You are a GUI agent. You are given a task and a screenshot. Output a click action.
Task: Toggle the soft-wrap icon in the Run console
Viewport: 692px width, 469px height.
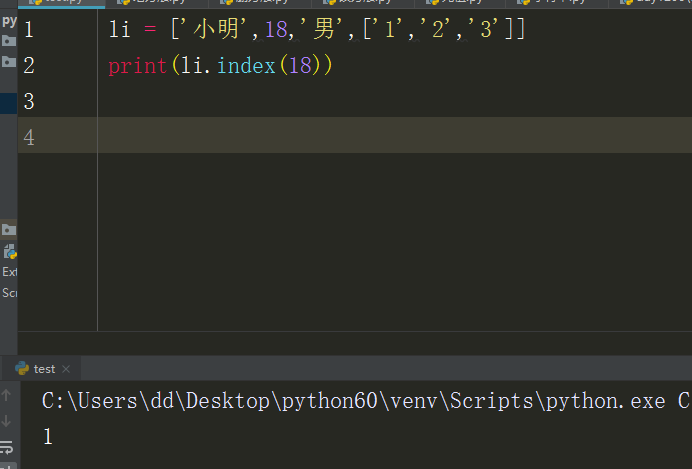pos(7,447)
